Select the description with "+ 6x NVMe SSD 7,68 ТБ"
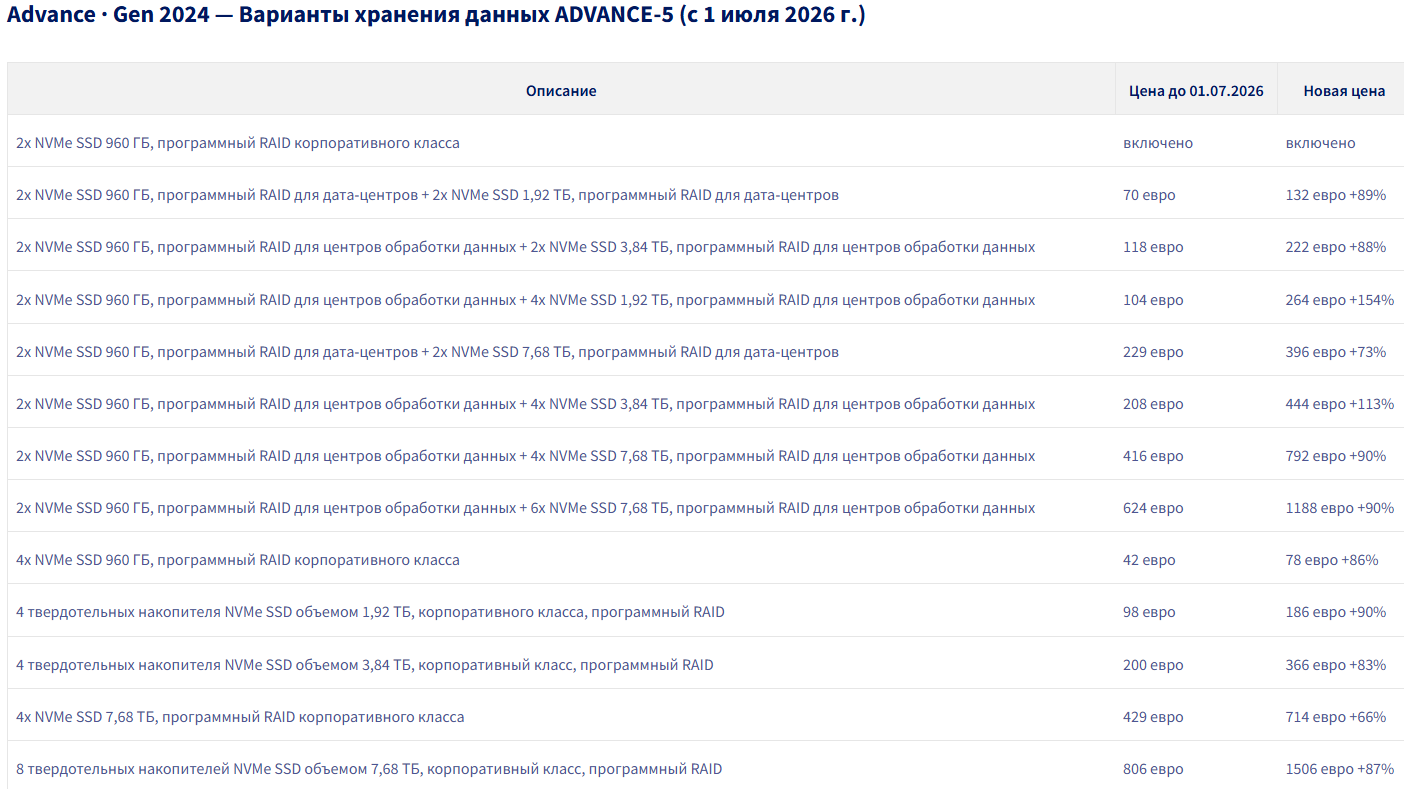Viewport: 1404px width, 789px height. point(526,508)
